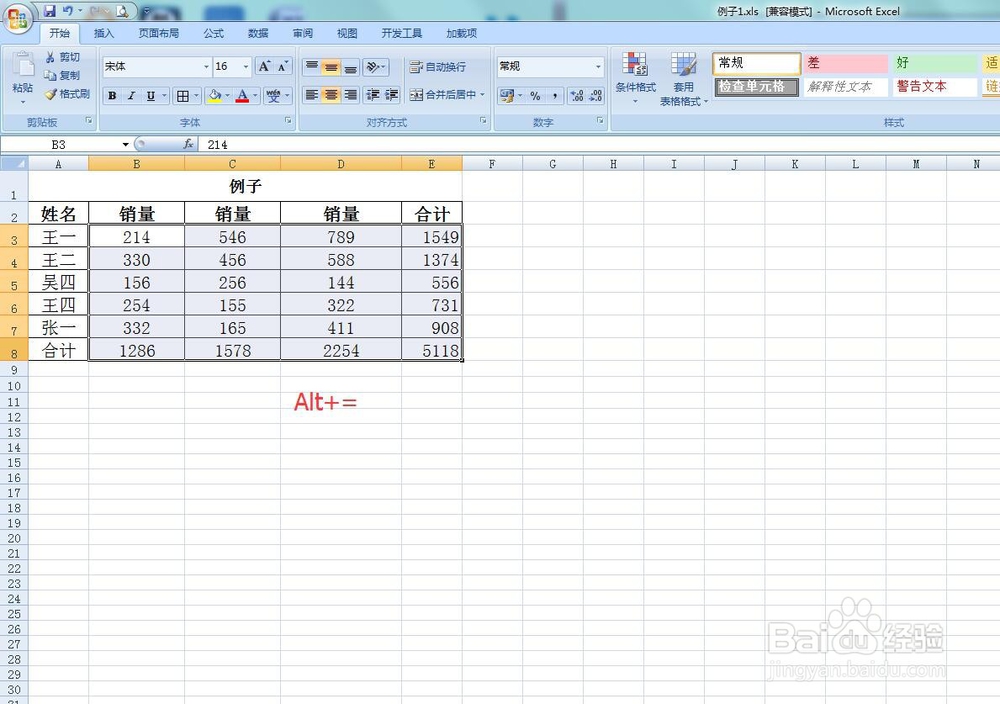This screenshot has width=1000, height=704.
Task: Click the formula bar showing 214
Action: coord(599,145)
